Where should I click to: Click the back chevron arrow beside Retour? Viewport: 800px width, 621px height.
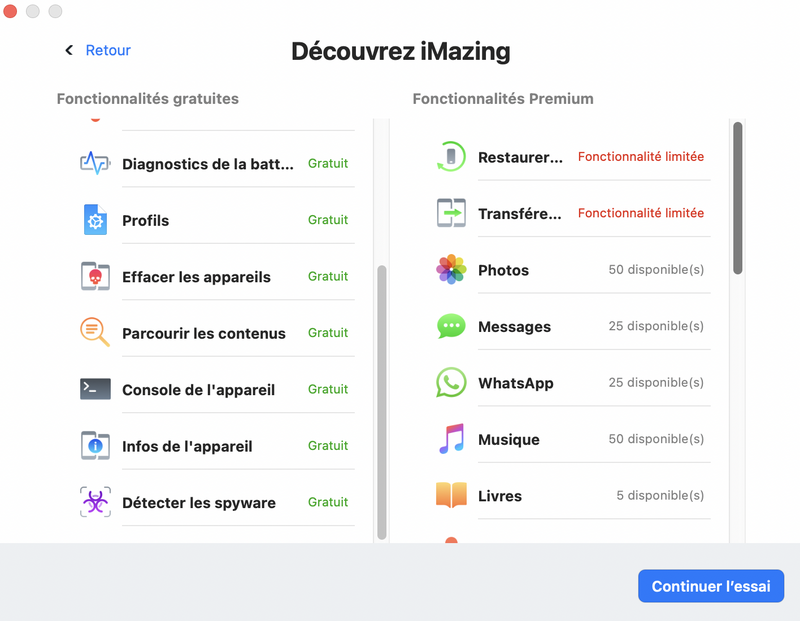[69, 50]
